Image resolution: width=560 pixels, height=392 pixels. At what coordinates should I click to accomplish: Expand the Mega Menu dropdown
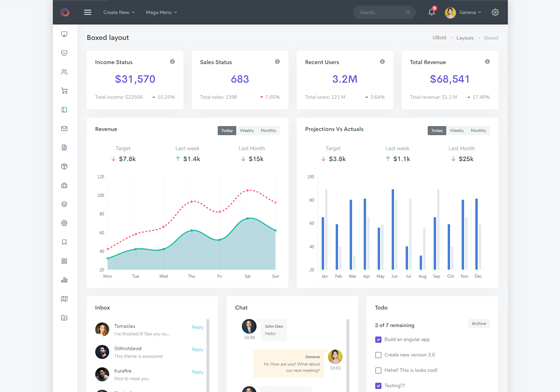(161, 12)
